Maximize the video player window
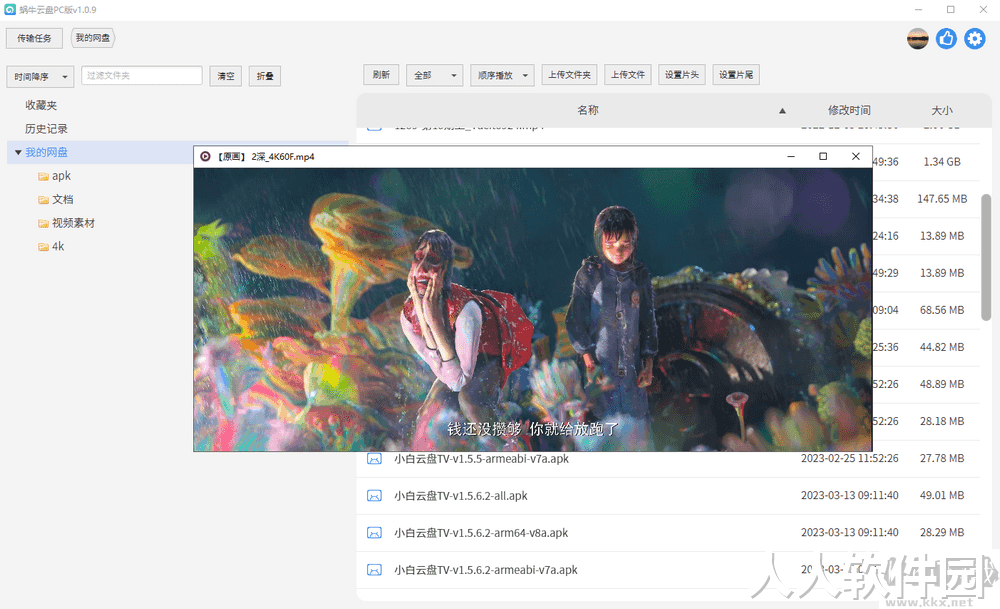Screen dimensions: 1000x609 click(x=823, y=156)
